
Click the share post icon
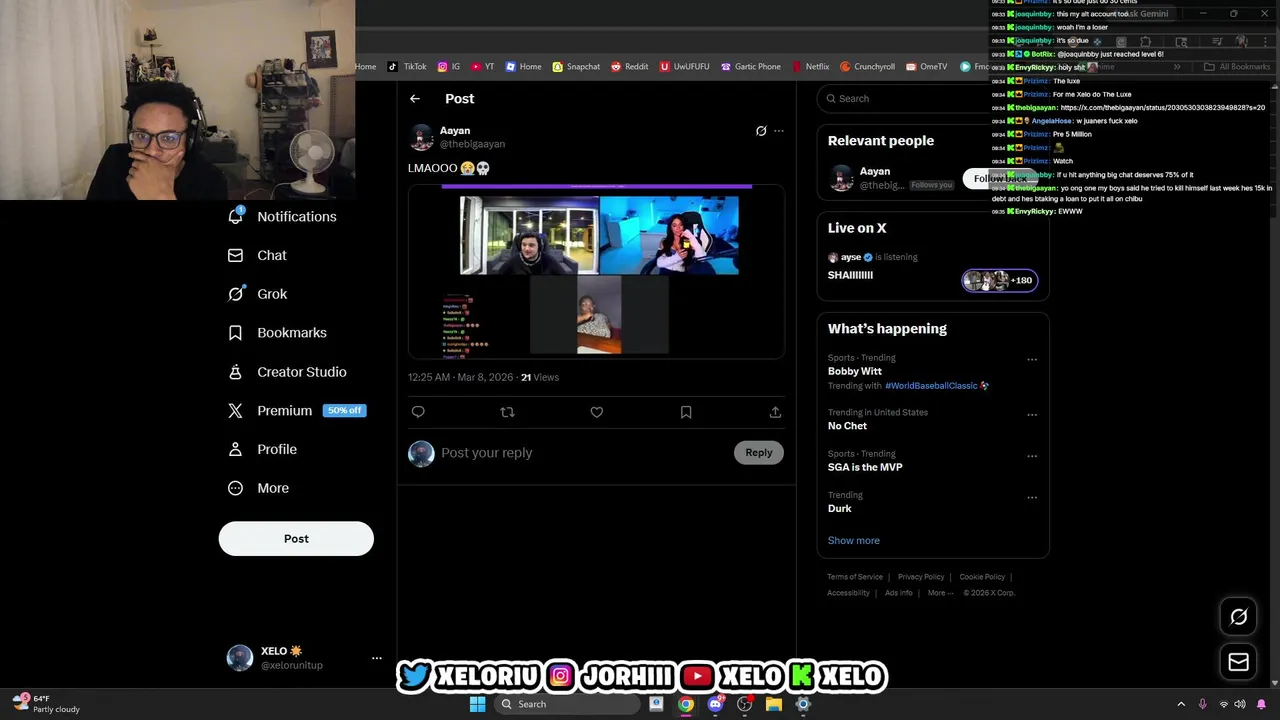click(775, 412)
